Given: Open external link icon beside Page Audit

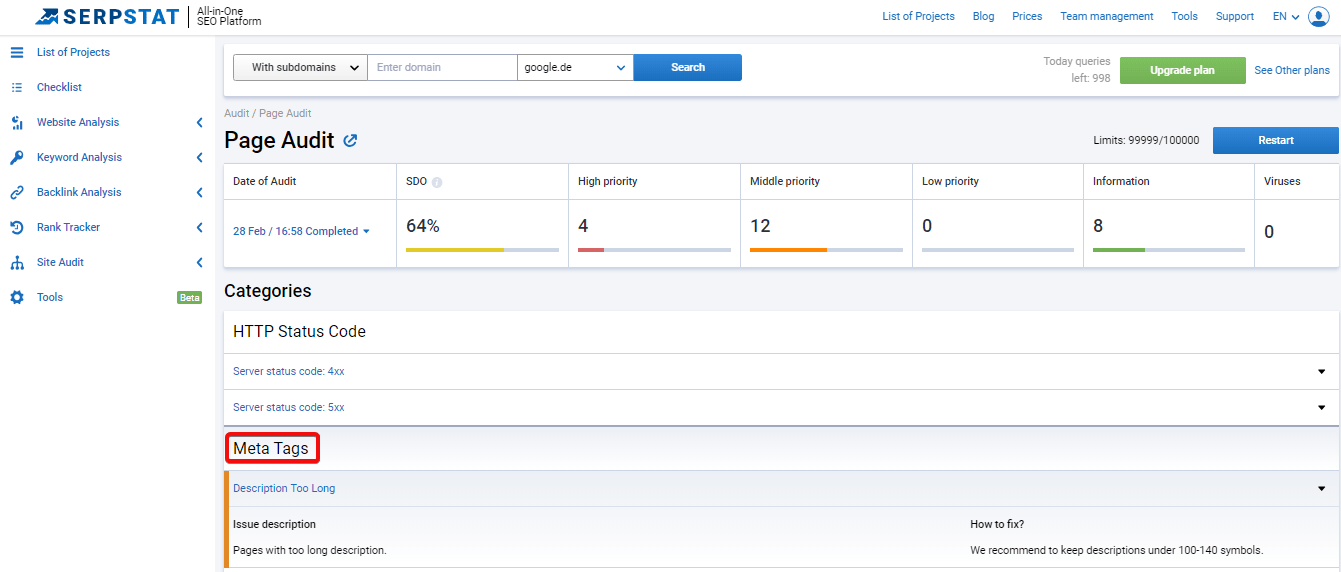Looking at the screenshot, I should pyautogui.click(x=350, y=141).
